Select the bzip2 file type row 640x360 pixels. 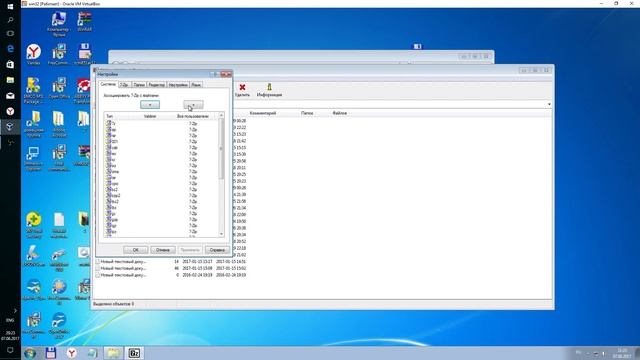[x=162, y=196]
